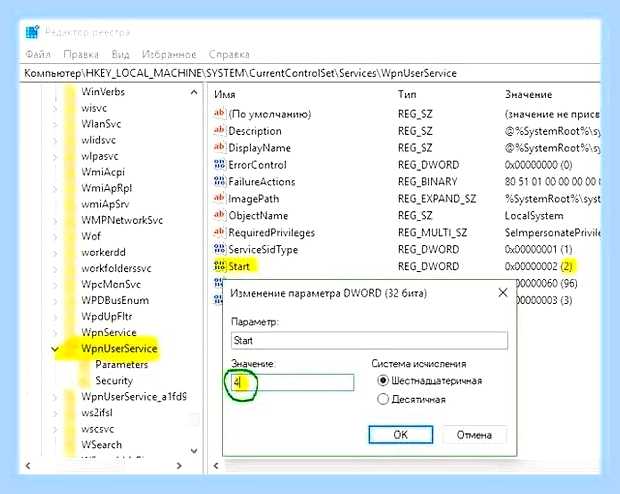Viewport: 620px width, 494px height.
Task: Click the FailureActions binary icon
Action: 219,182
